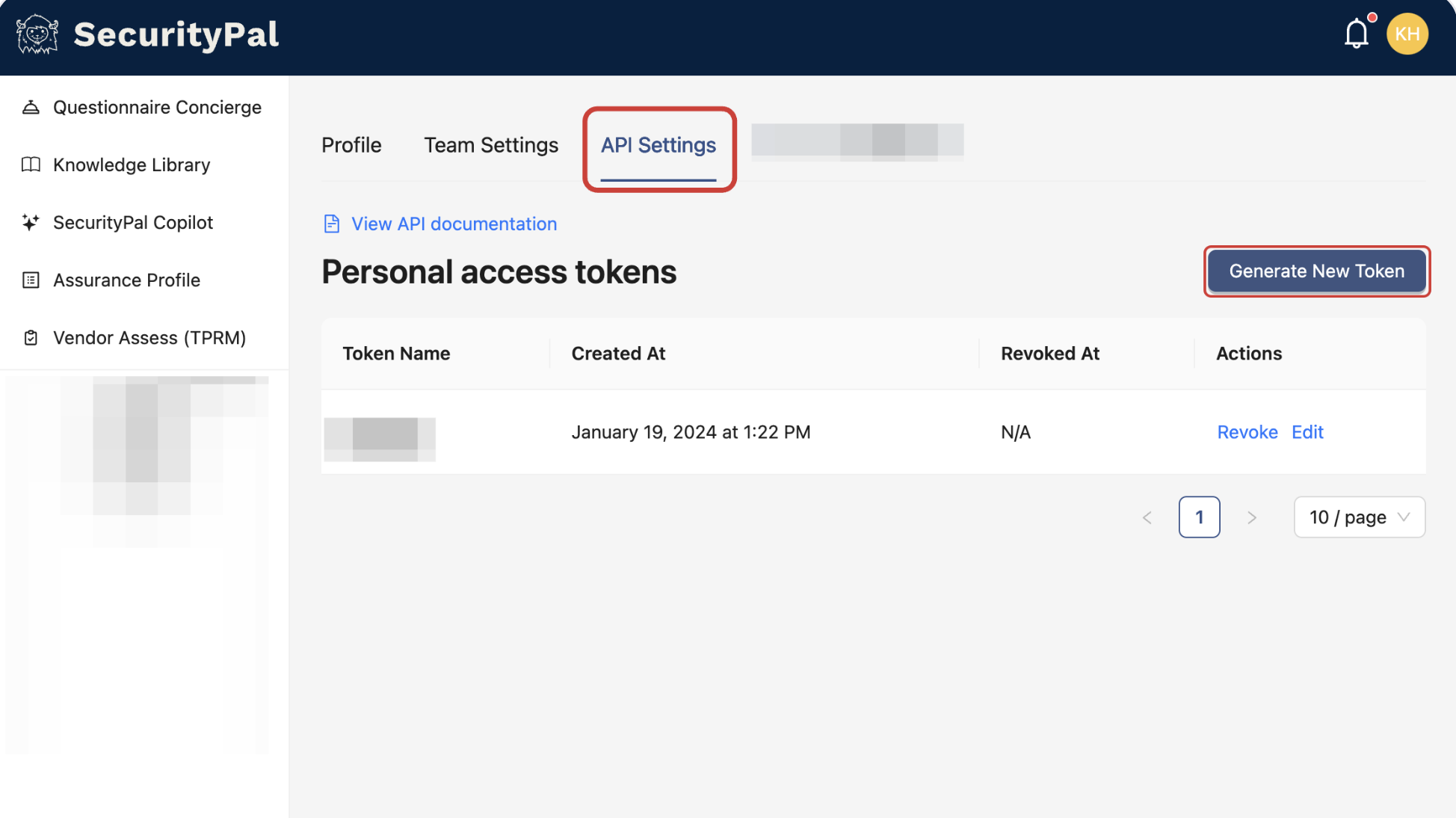Open the KH user avatar menu
Viewport: 1456px width, 818px height.
pyautogui.click(x=1407, y=34)
